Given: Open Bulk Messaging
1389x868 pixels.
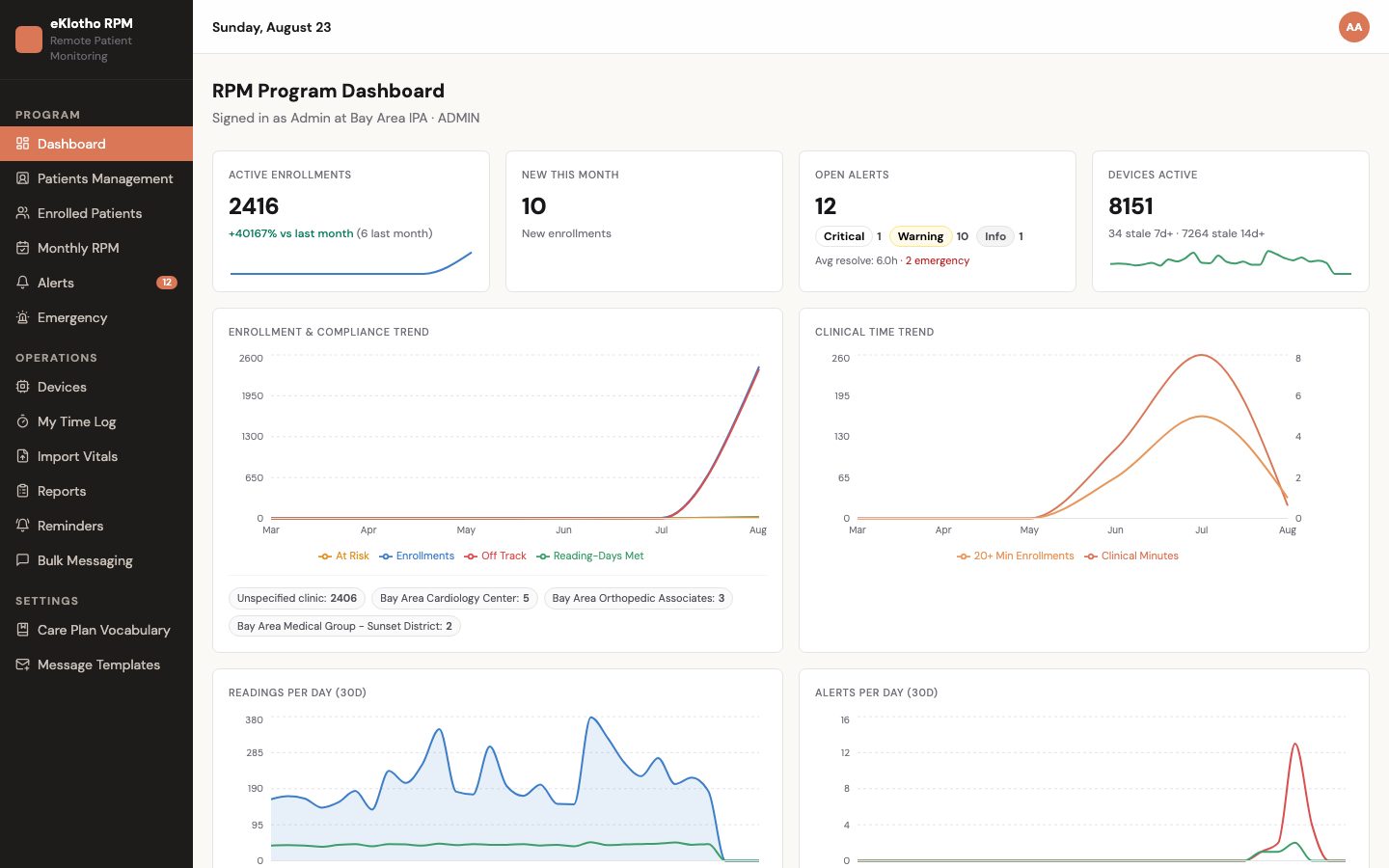Looking at the screenshot, I should (x=96, y=560).
